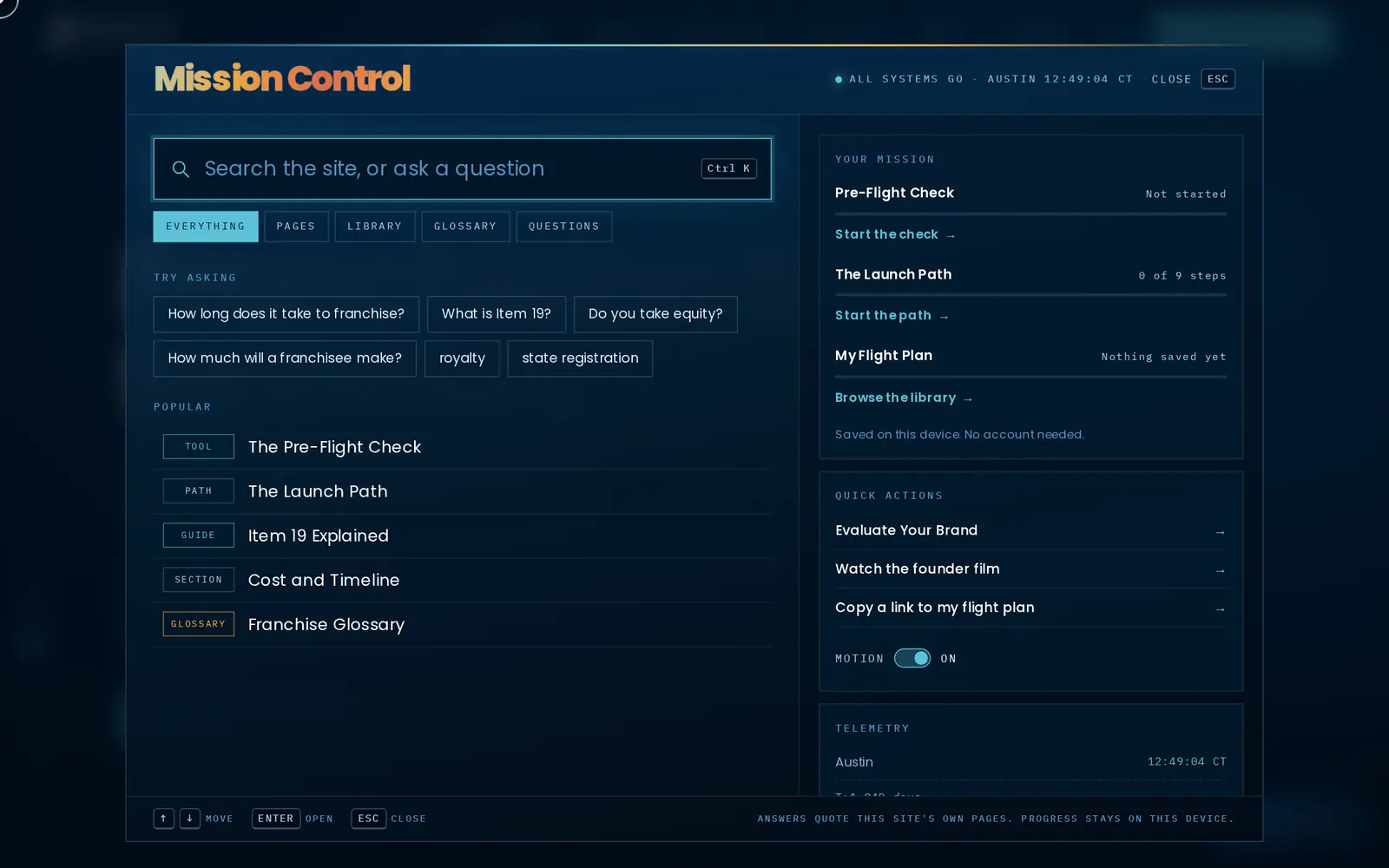Ask How much will a franchisee make
This screenshot has width=1389, height=868.
click(285, 358)
